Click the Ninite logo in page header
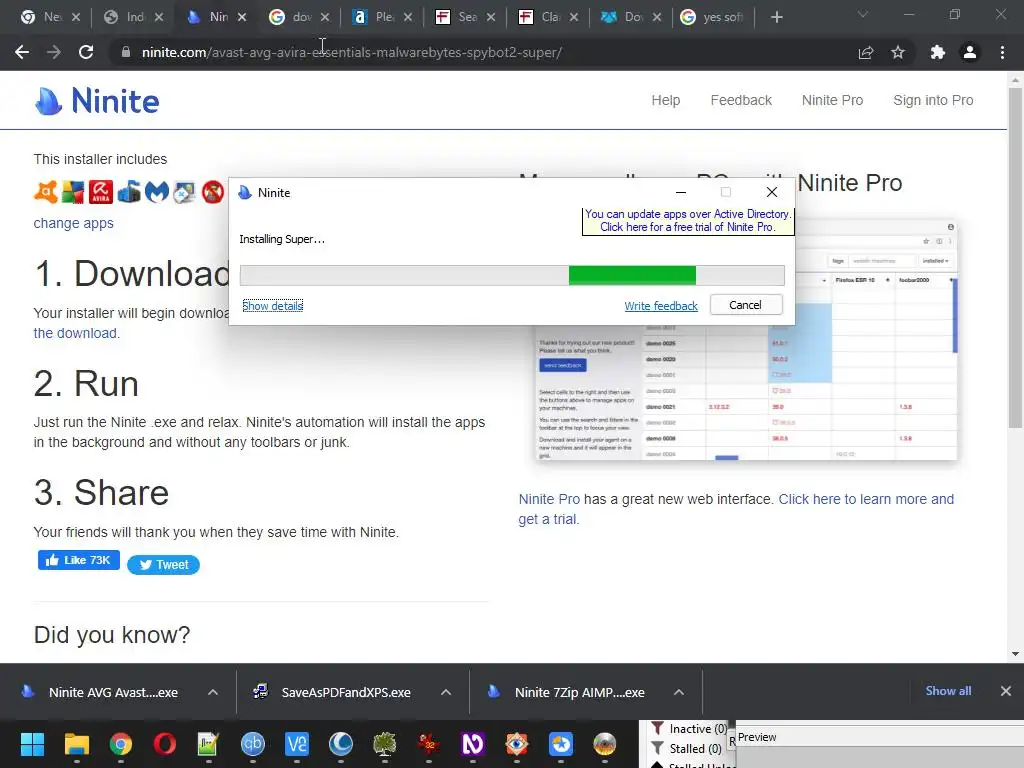The width and height of the screenshot is (1024, 768). point(97,101)
